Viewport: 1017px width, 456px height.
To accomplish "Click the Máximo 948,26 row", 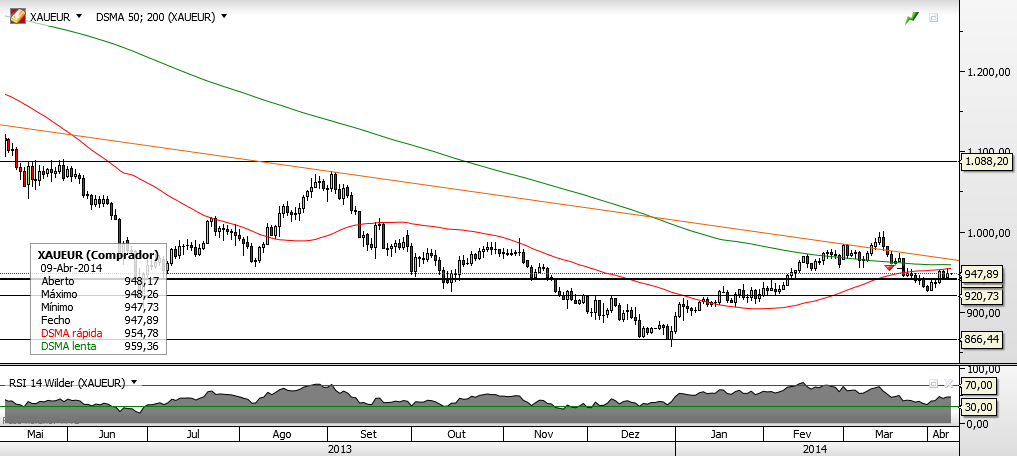I will pos(99,294).
